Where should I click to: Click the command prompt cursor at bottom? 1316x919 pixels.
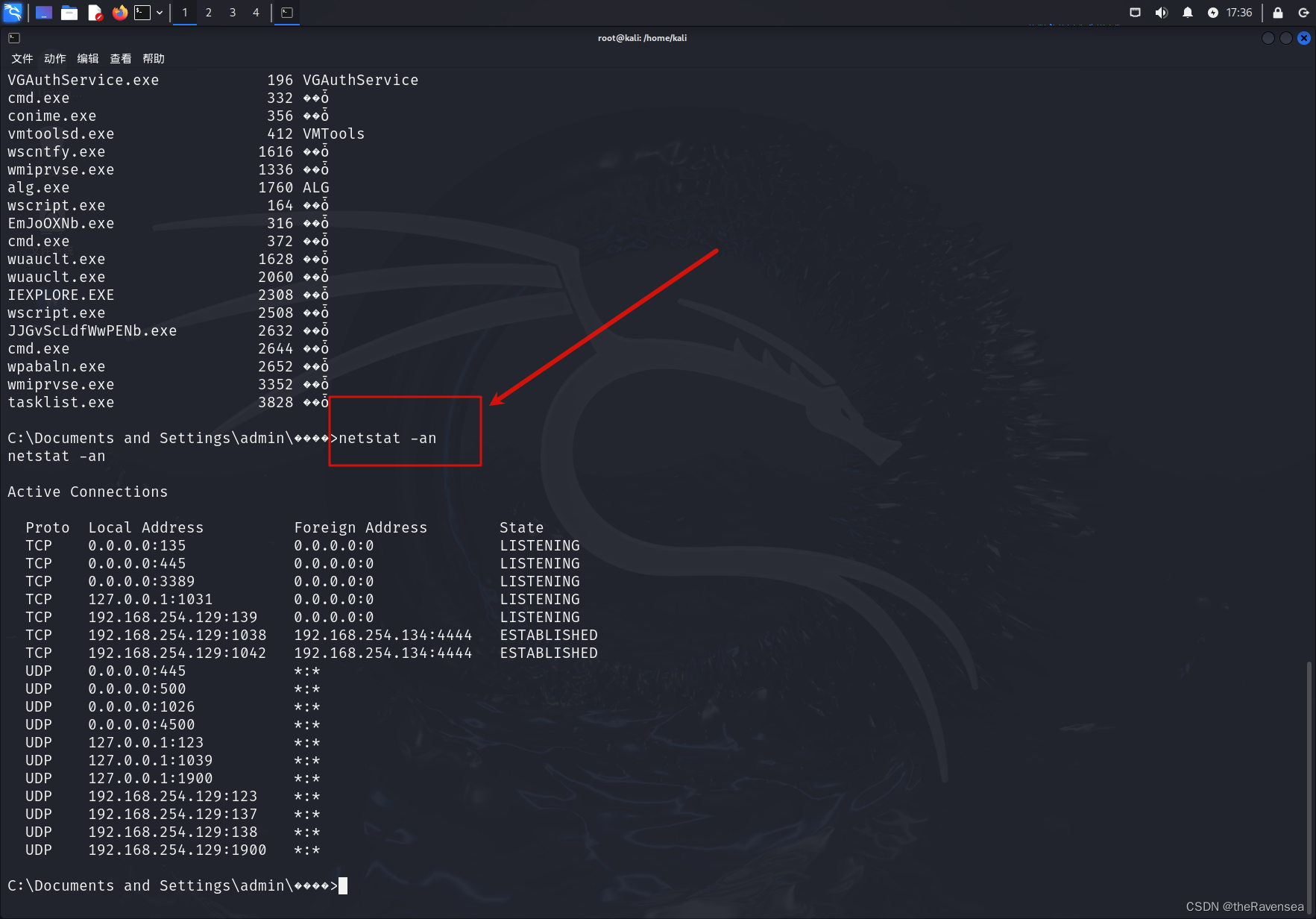point(343,885)
